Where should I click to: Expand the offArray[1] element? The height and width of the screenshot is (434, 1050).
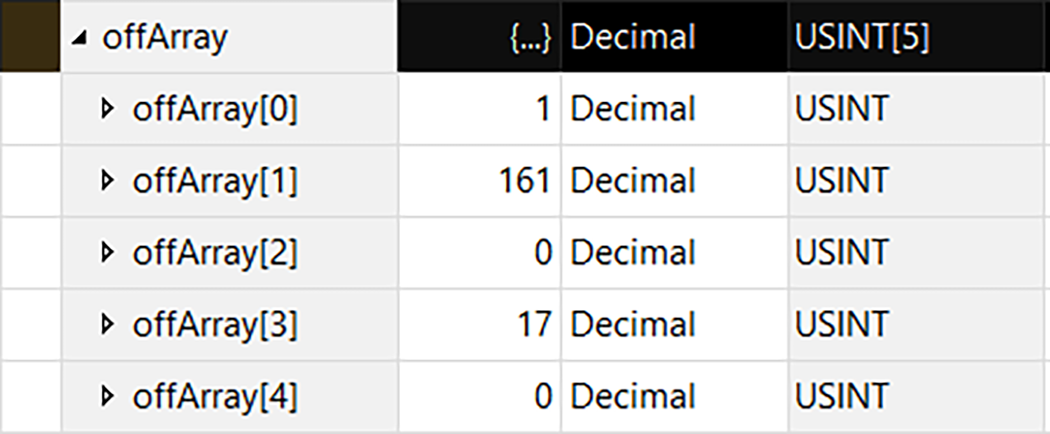(x=108, y=181)
